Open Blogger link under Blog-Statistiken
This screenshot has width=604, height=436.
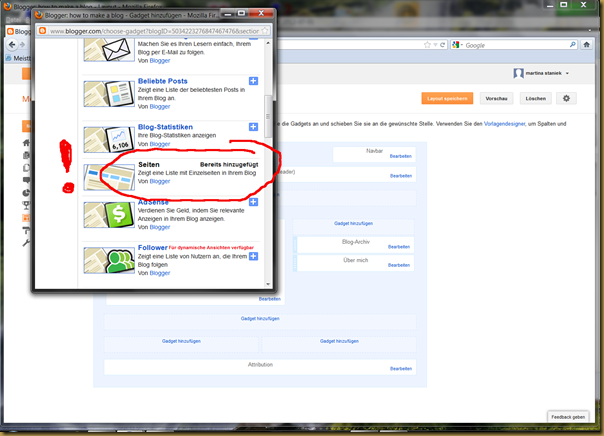[159, 144]
